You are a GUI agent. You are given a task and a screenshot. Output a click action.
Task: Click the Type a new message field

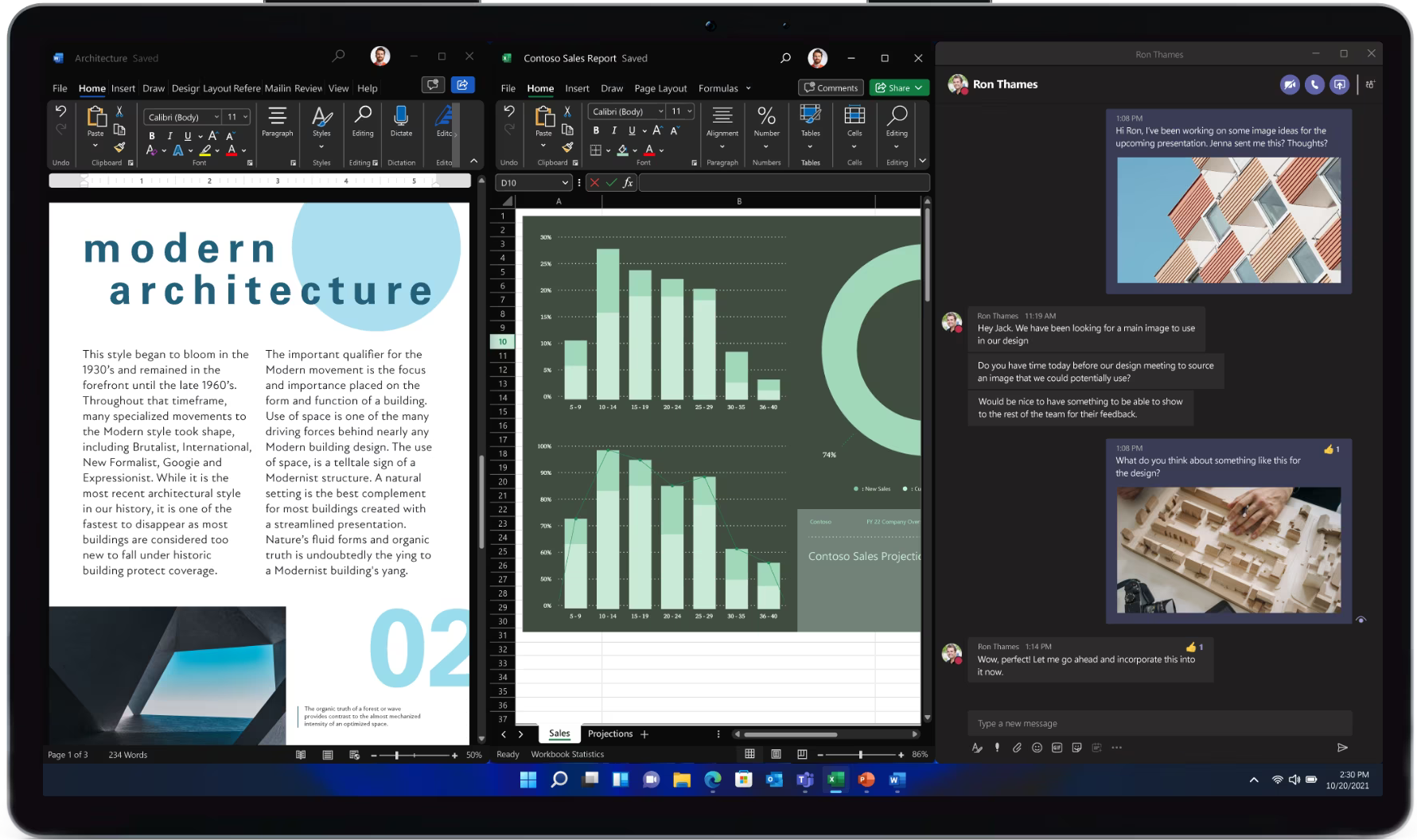point(1158,723)
